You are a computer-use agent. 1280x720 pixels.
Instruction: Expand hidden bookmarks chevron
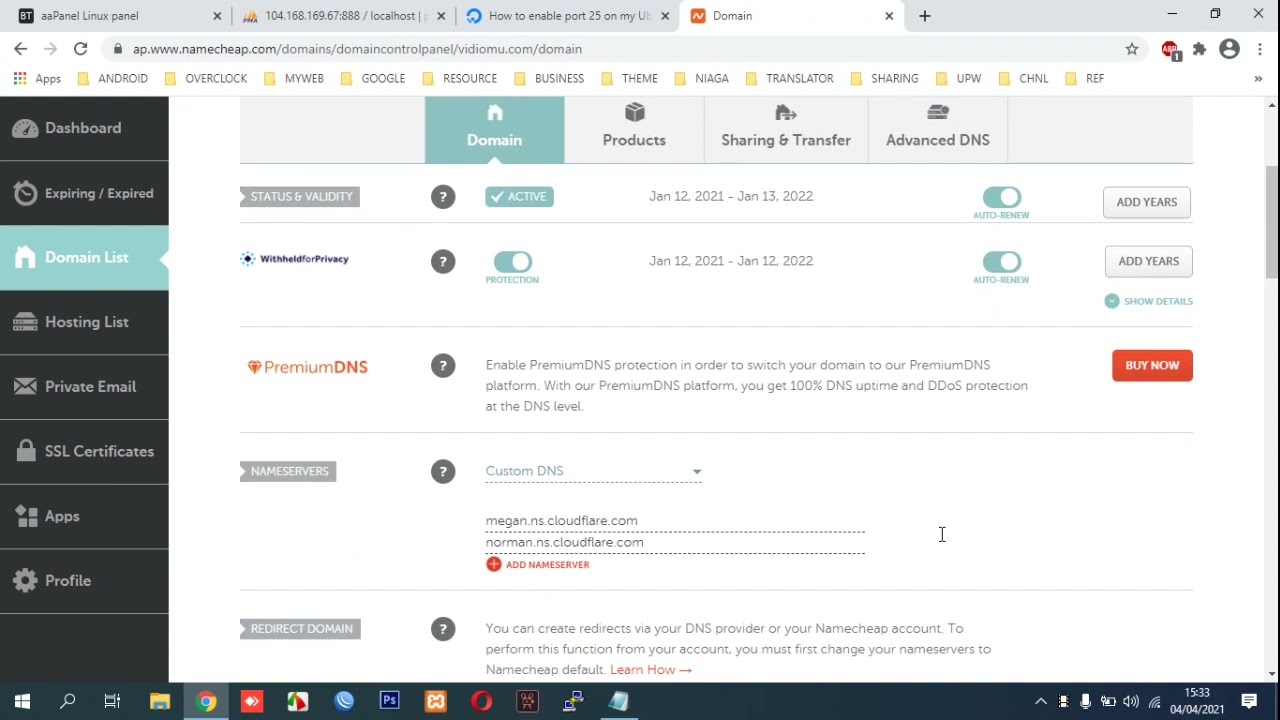(1258, 78)
